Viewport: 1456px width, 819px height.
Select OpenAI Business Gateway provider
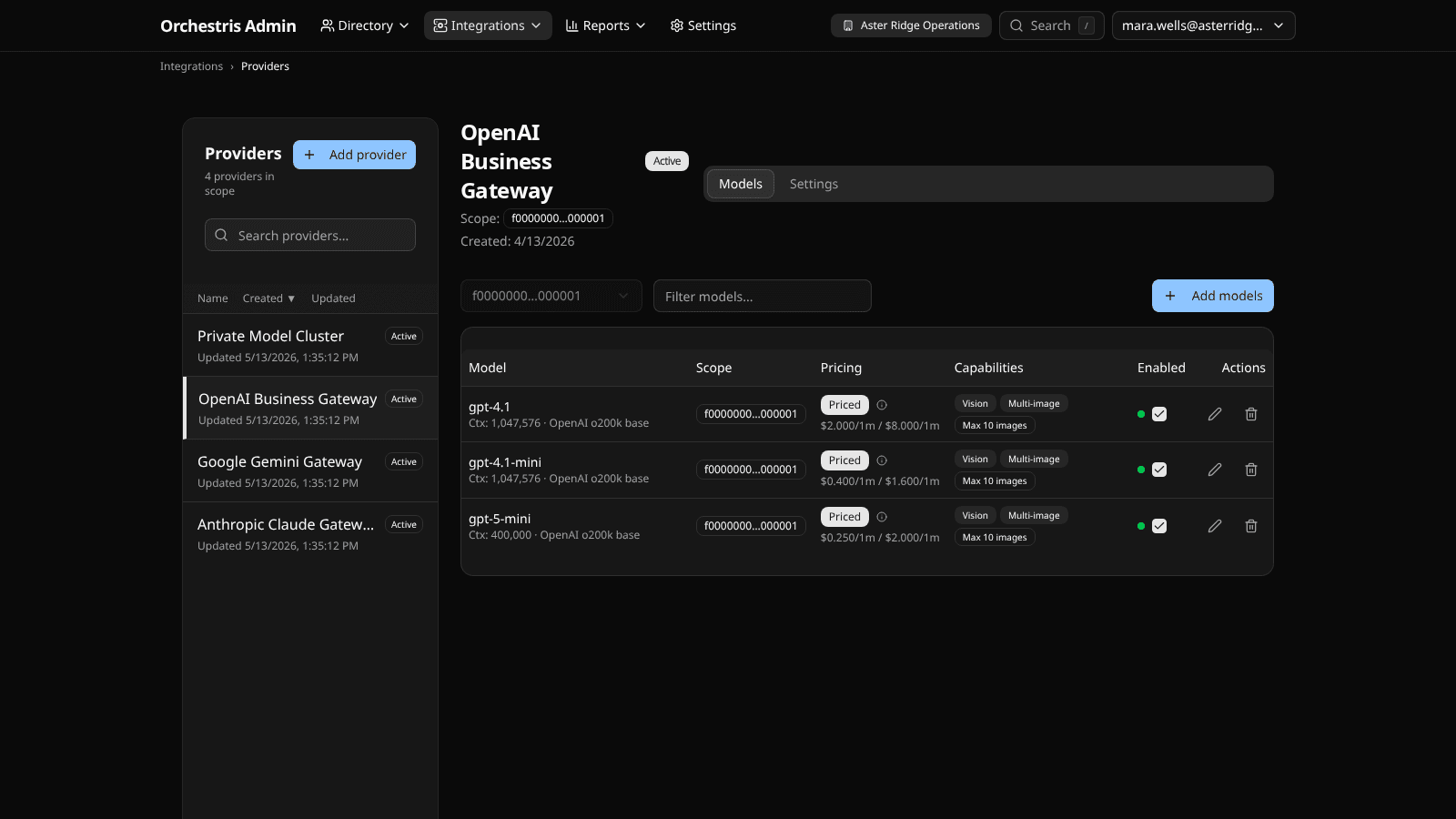[310, 409]
